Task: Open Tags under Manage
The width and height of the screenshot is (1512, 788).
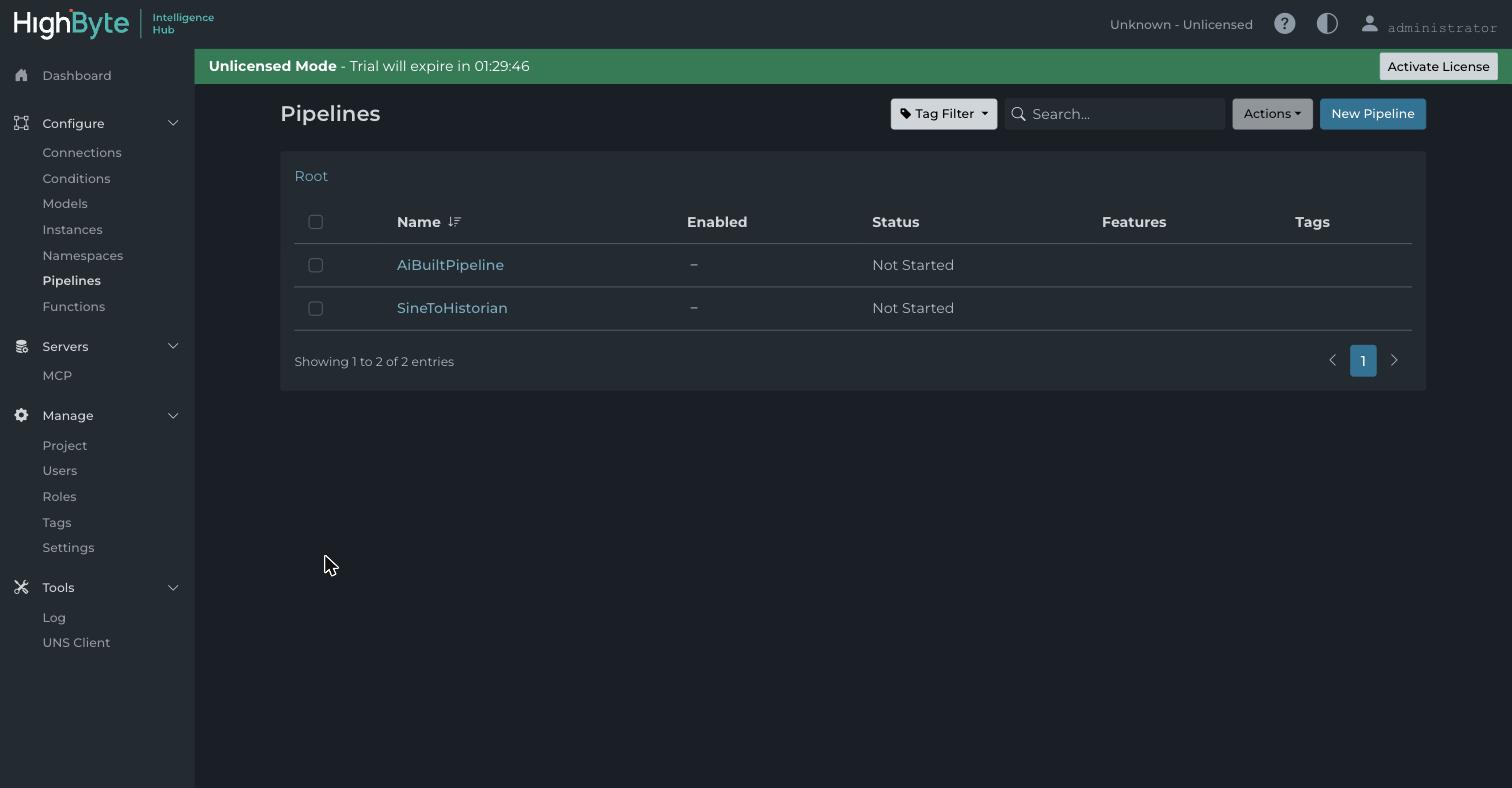Action: [56, 522]
